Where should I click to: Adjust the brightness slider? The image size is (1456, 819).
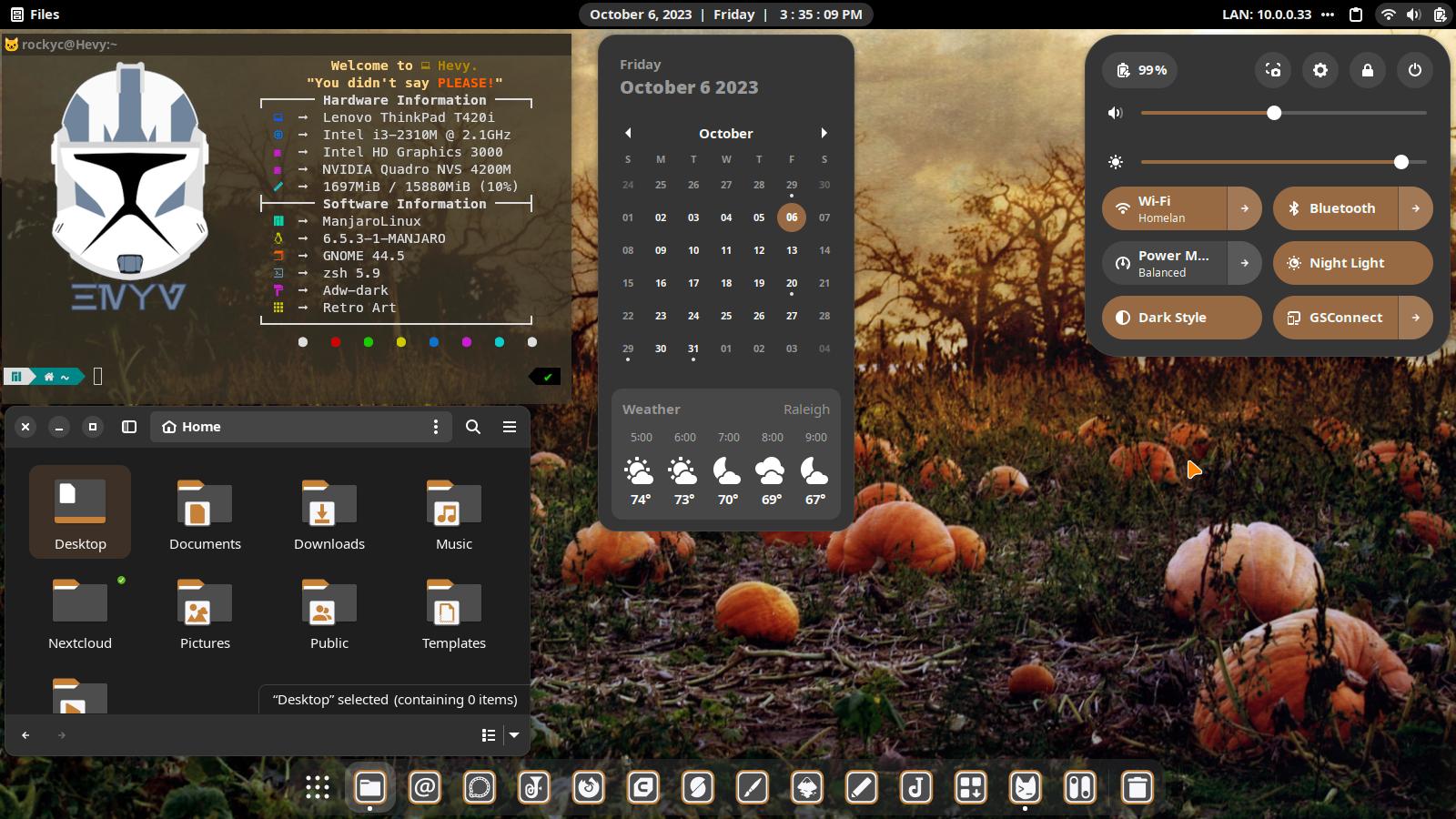coord(1283,162)
